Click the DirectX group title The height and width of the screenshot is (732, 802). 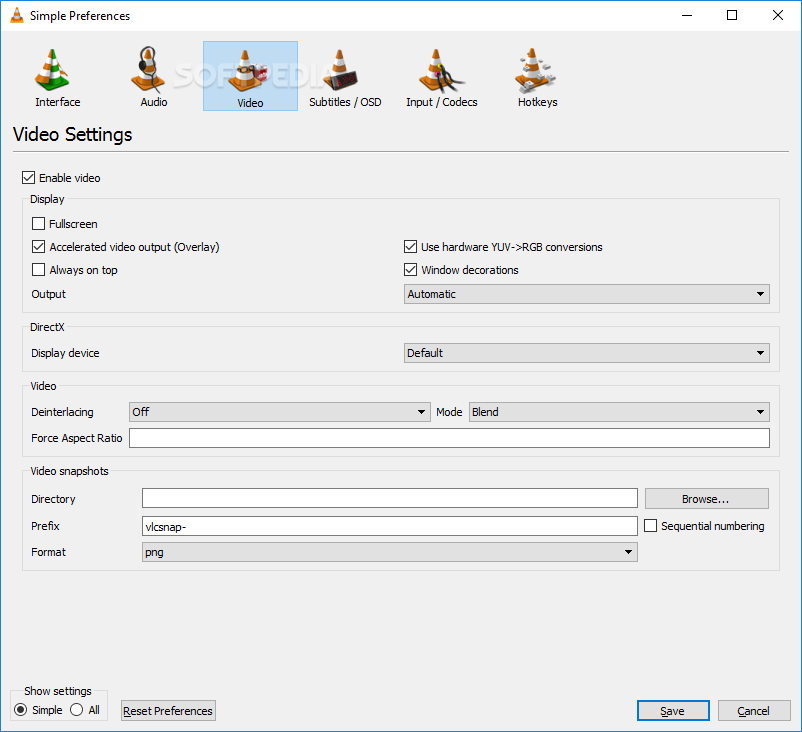point(47,327)
